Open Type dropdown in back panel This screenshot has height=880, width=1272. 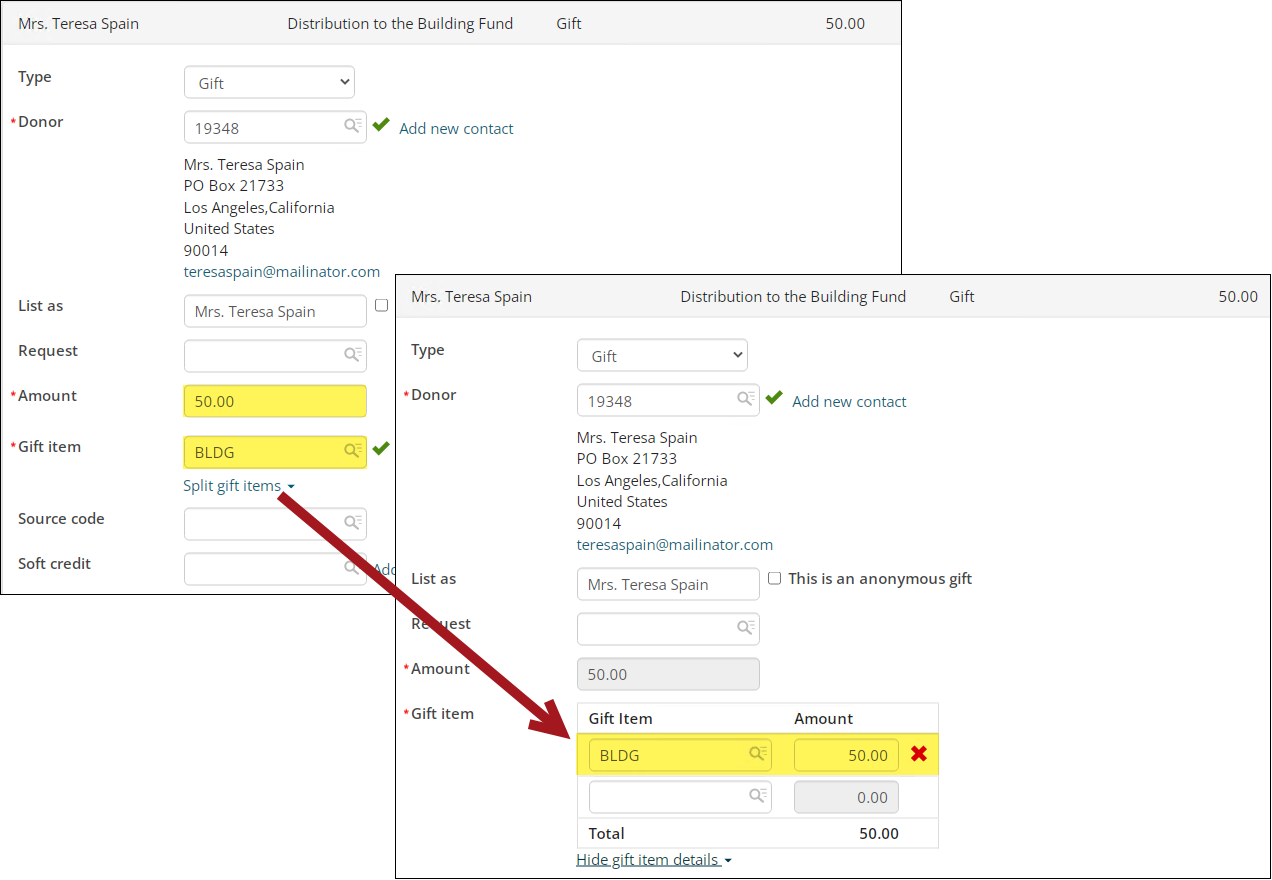pos(269,83)
